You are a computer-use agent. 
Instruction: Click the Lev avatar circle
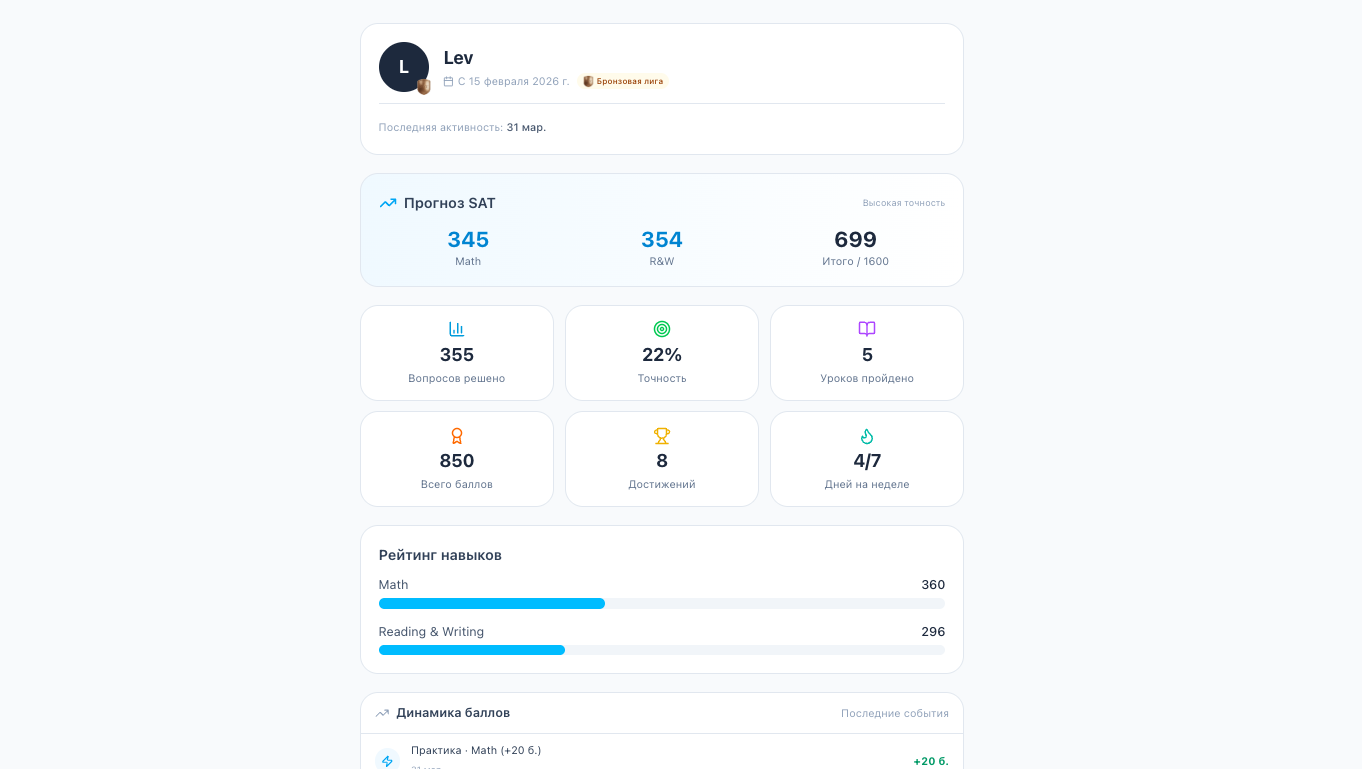click(x=404, y=67)
